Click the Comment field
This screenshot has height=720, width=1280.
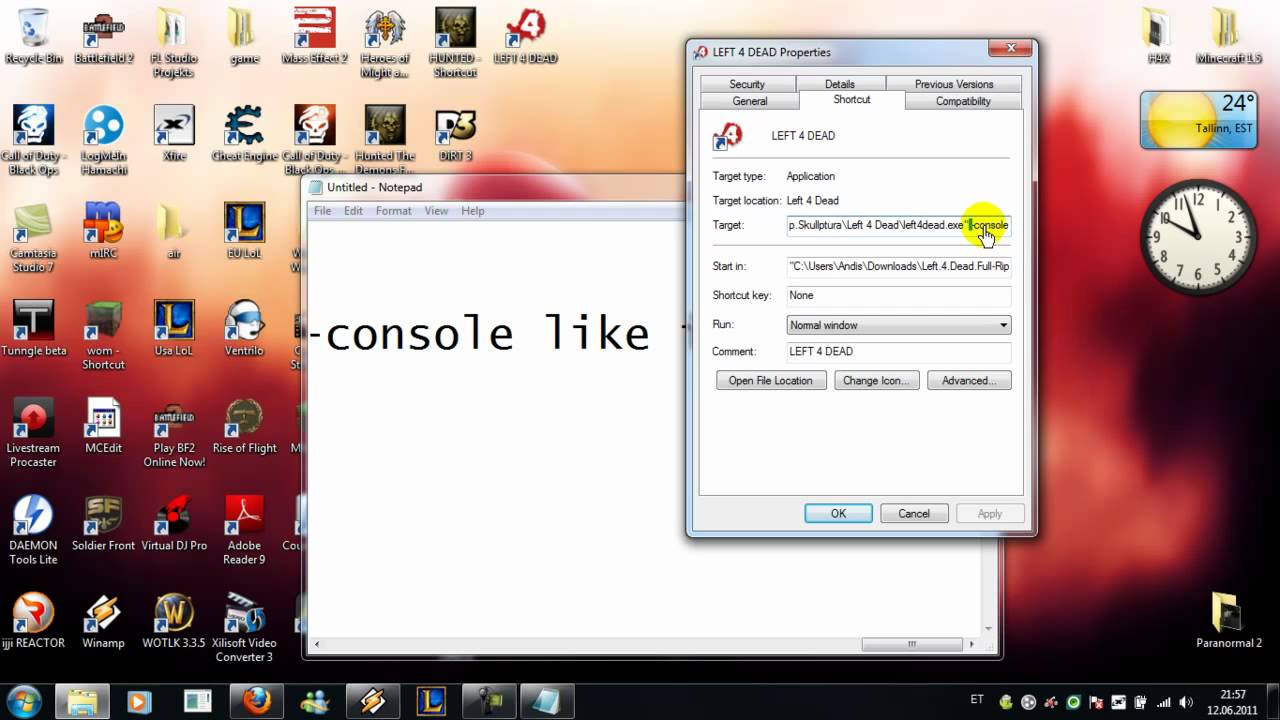(899, 351)
